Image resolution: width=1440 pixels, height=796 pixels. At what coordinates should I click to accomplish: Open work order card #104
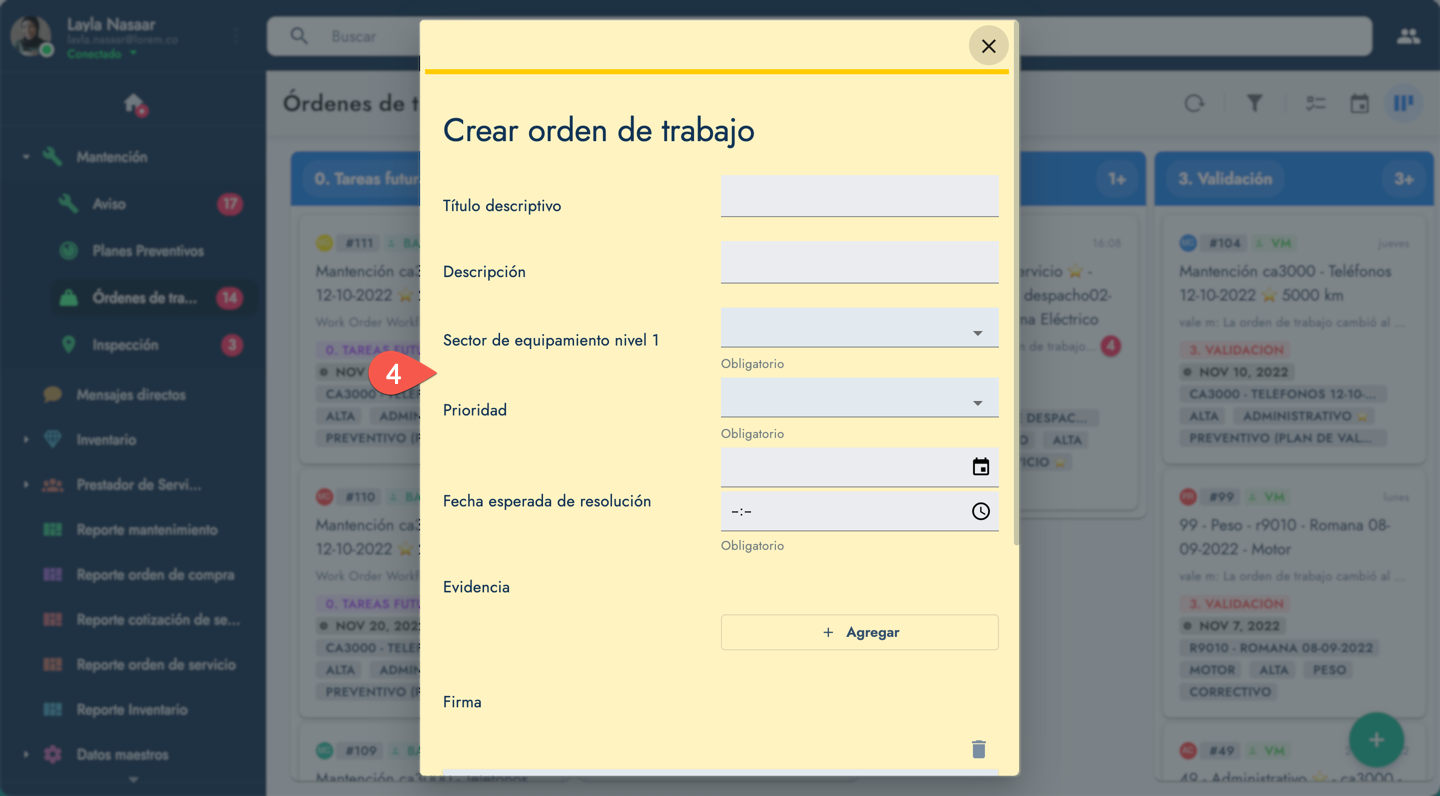[1294, 340]
